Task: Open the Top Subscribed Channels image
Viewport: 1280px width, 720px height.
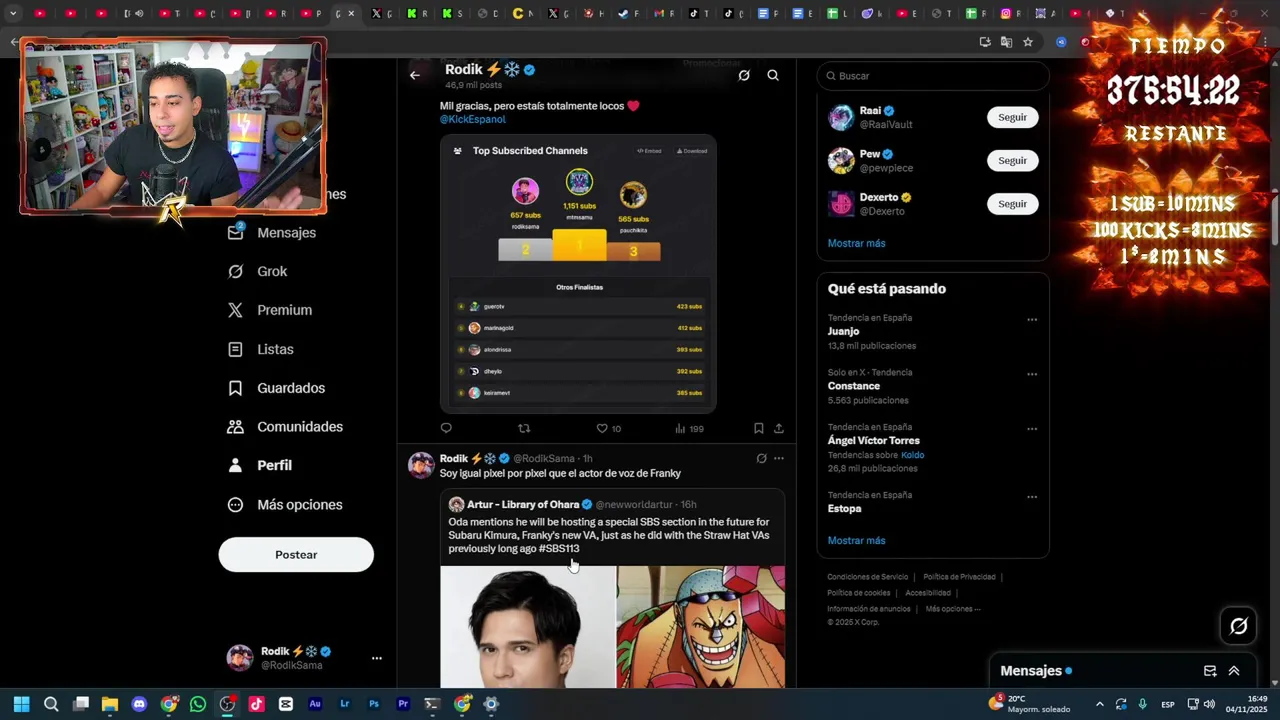Action: point(578,273)
